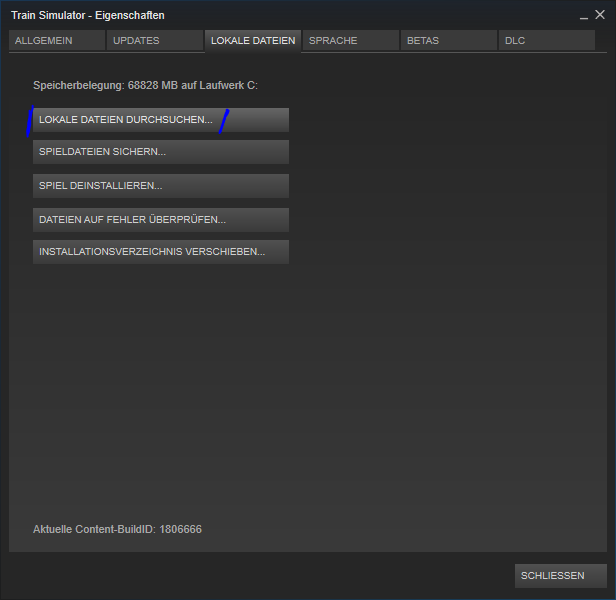
Task: Switch to the ALLGEMEIN tab
Action: click(x=57, y=40)
